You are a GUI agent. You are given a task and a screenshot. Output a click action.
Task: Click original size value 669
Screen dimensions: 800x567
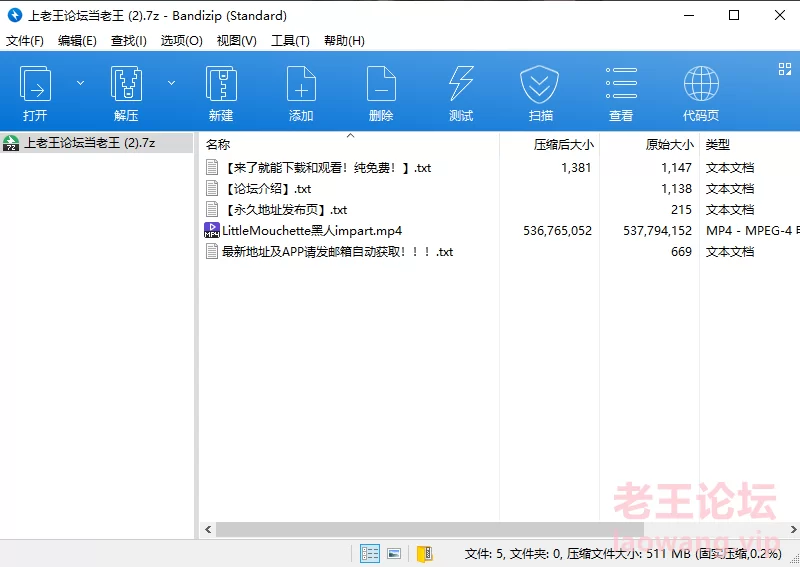coord(681,252)
